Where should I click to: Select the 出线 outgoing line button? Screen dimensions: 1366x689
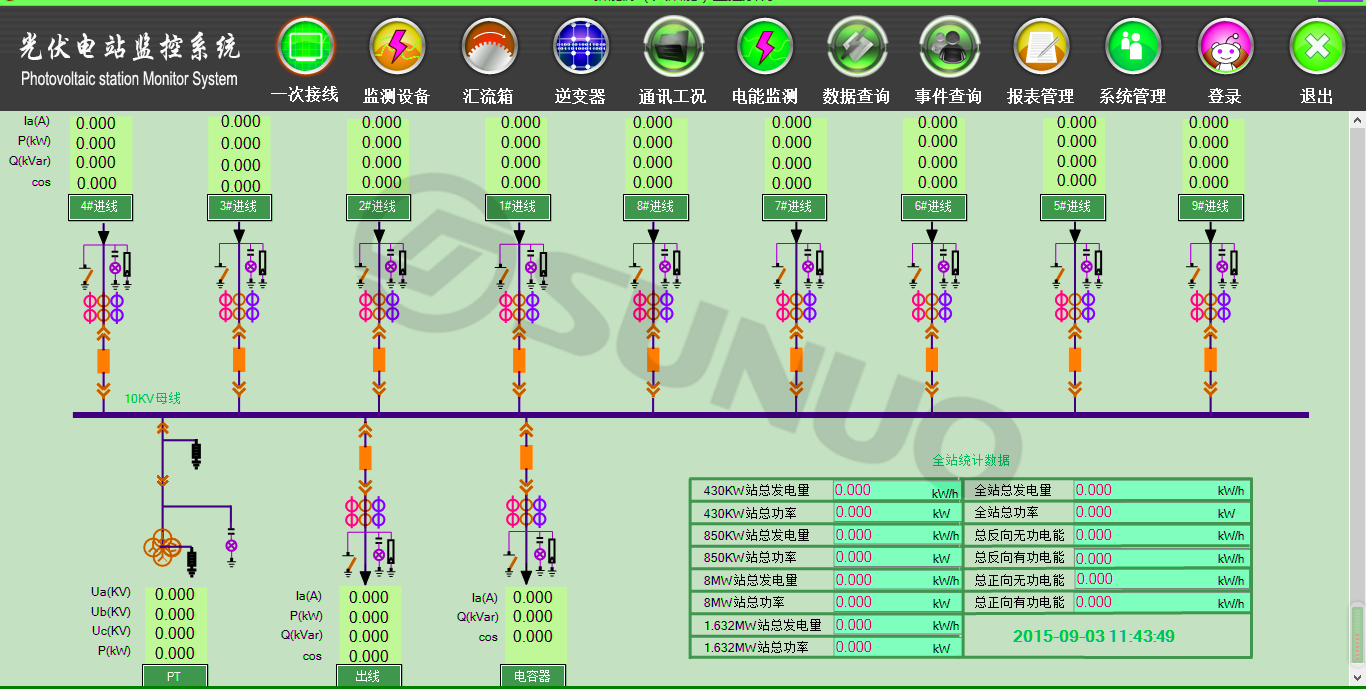coord(368,676)
